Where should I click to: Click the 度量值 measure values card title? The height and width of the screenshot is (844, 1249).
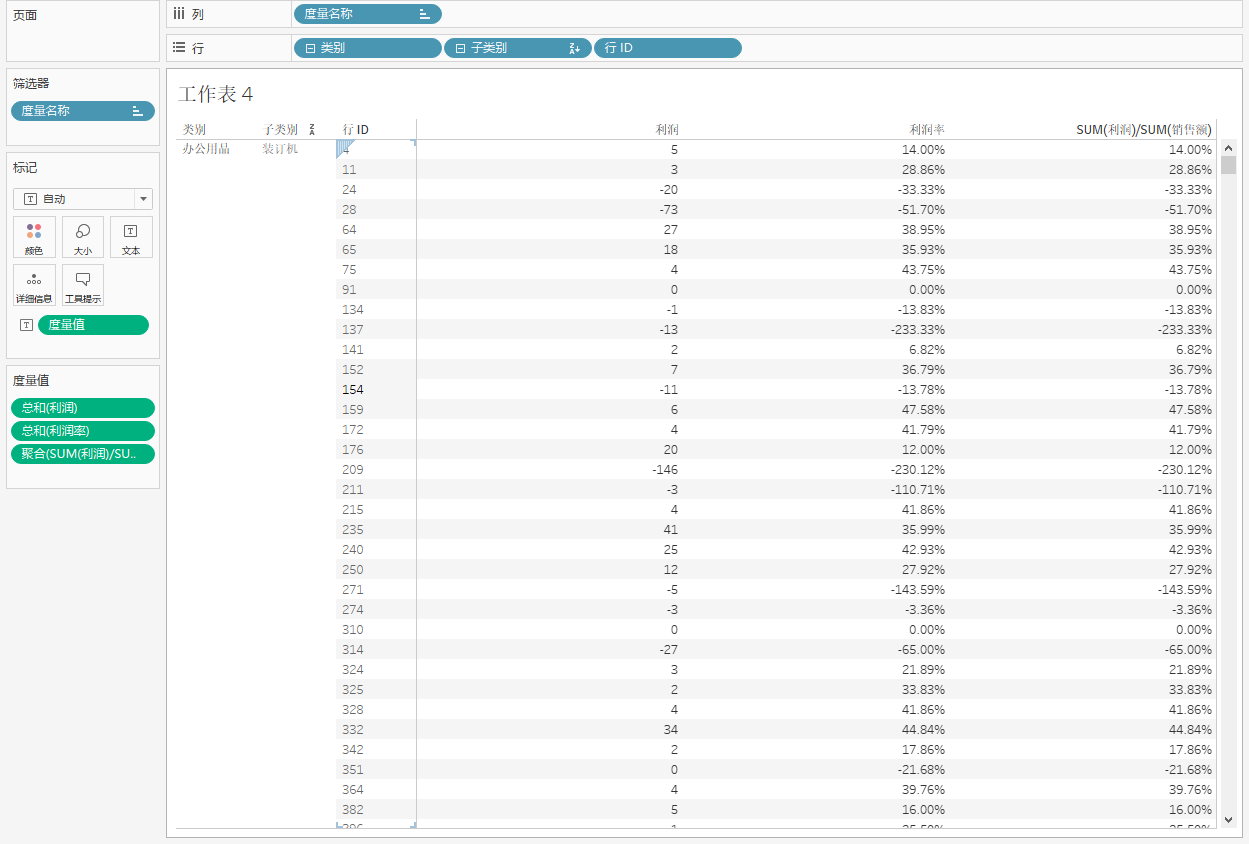[31, 380]
